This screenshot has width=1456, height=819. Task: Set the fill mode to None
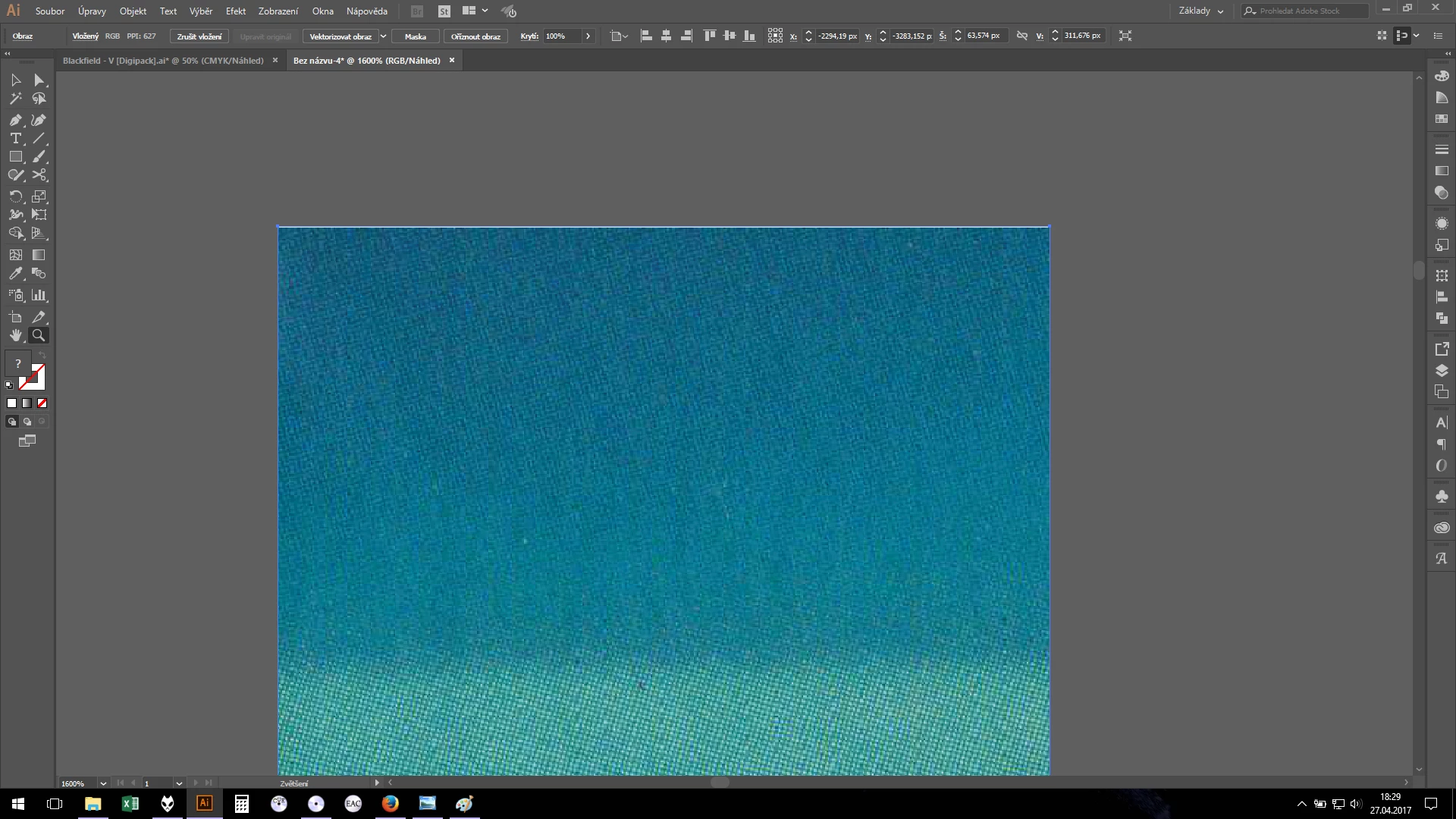click(42, 403)
